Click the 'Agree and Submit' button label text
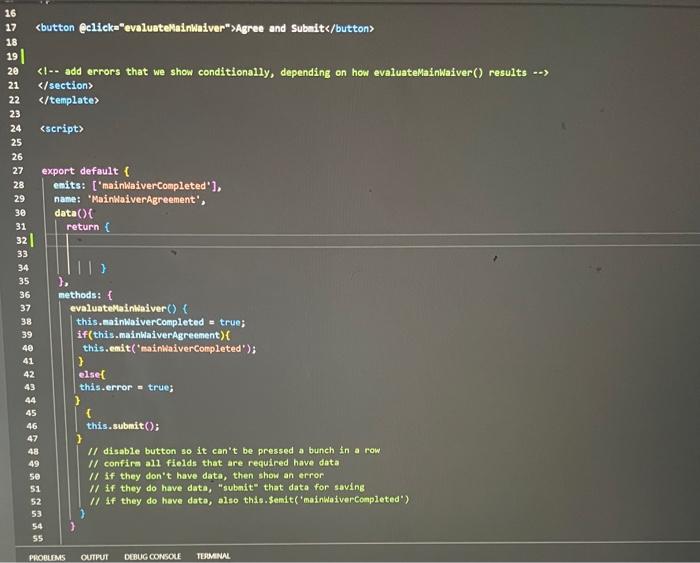The image size is (700, 563). (280, 28)
